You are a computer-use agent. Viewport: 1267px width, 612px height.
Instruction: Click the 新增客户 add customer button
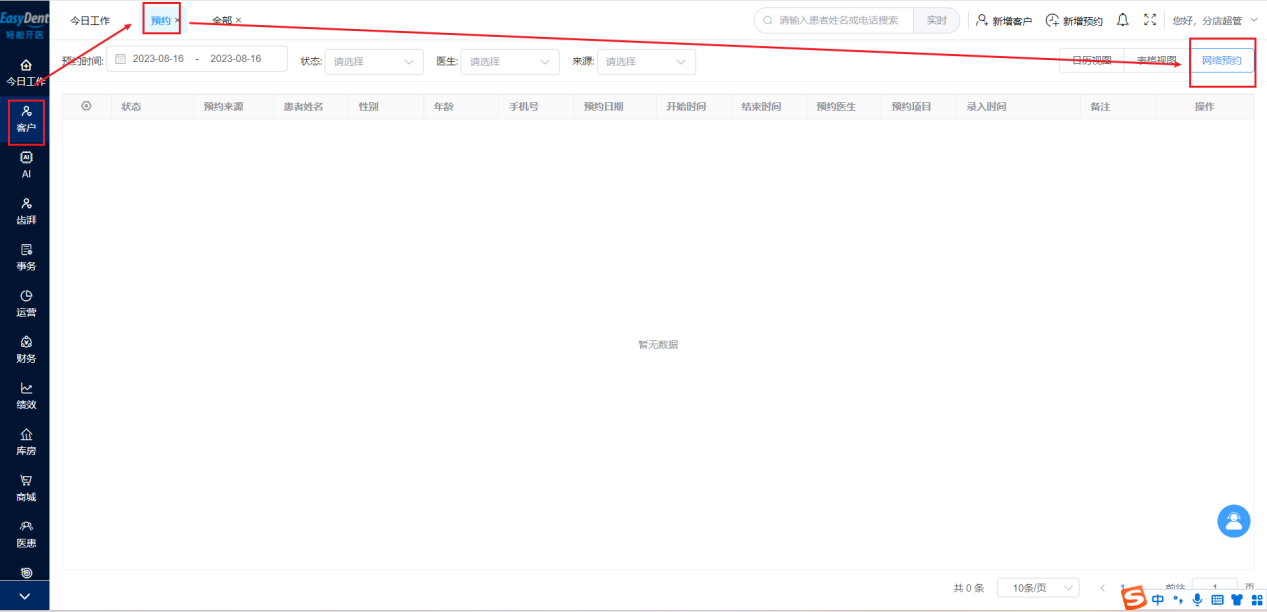[x=1003, y=20]
